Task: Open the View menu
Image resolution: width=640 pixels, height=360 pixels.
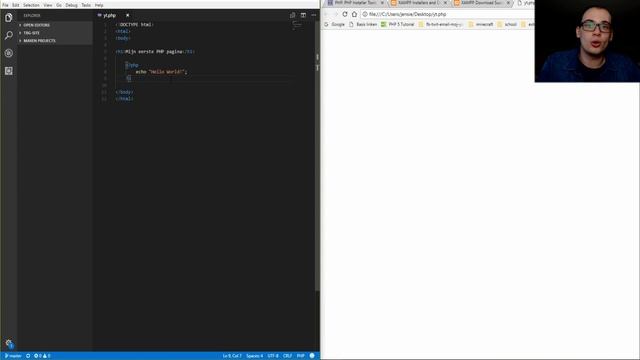Action: [48, 5]
